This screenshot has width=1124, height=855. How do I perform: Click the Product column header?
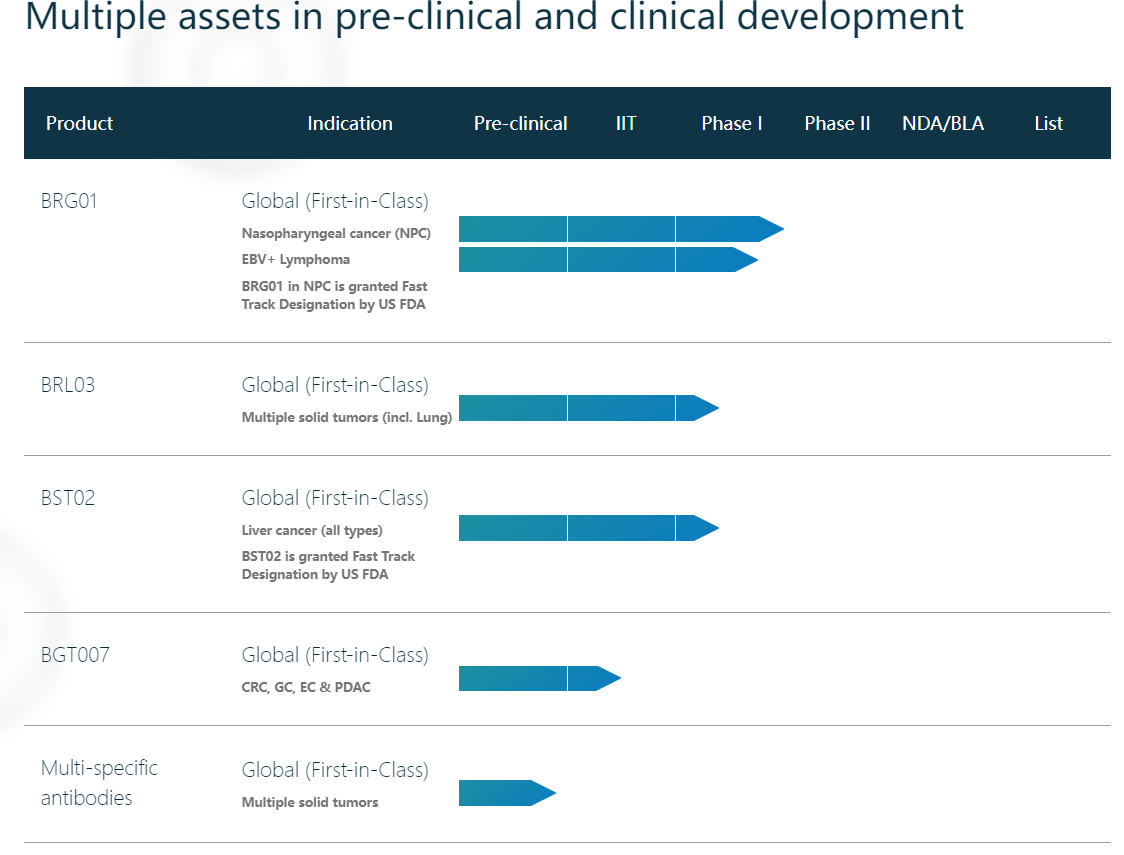(79, 123)
